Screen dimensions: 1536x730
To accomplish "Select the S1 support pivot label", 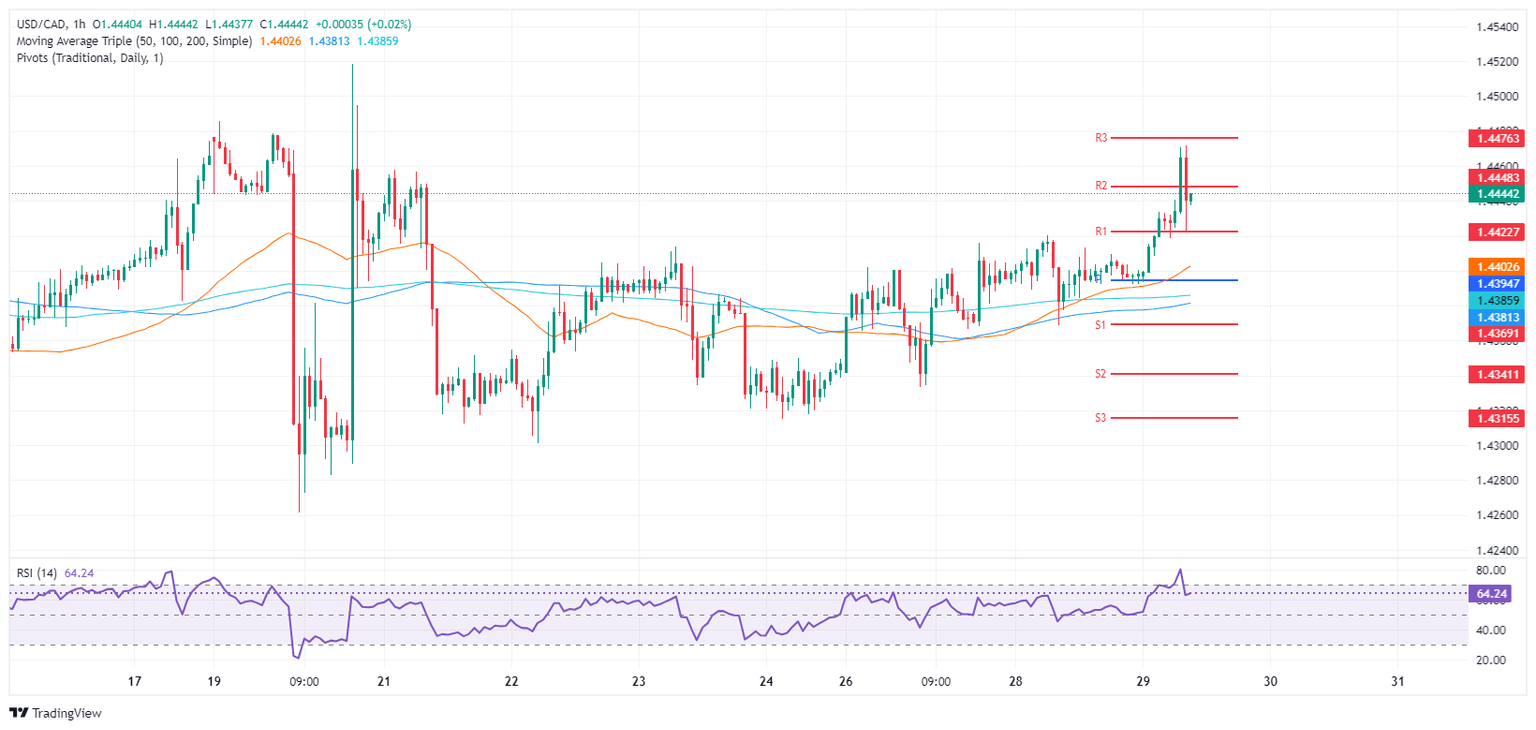I will click(1100, 325).
